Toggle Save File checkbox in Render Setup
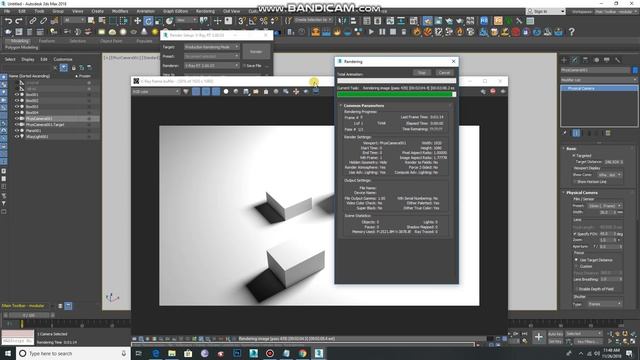This screenshot has height=360, width=640. click(244, 66)
